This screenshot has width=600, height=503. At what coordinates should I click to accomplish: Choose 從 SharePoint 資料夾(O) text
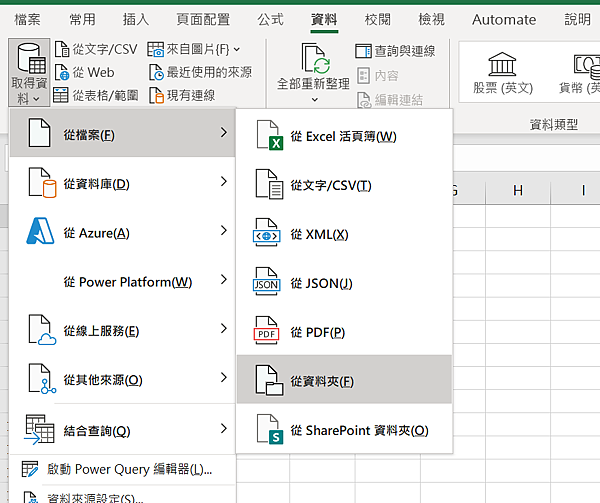(x=359, y=431)
